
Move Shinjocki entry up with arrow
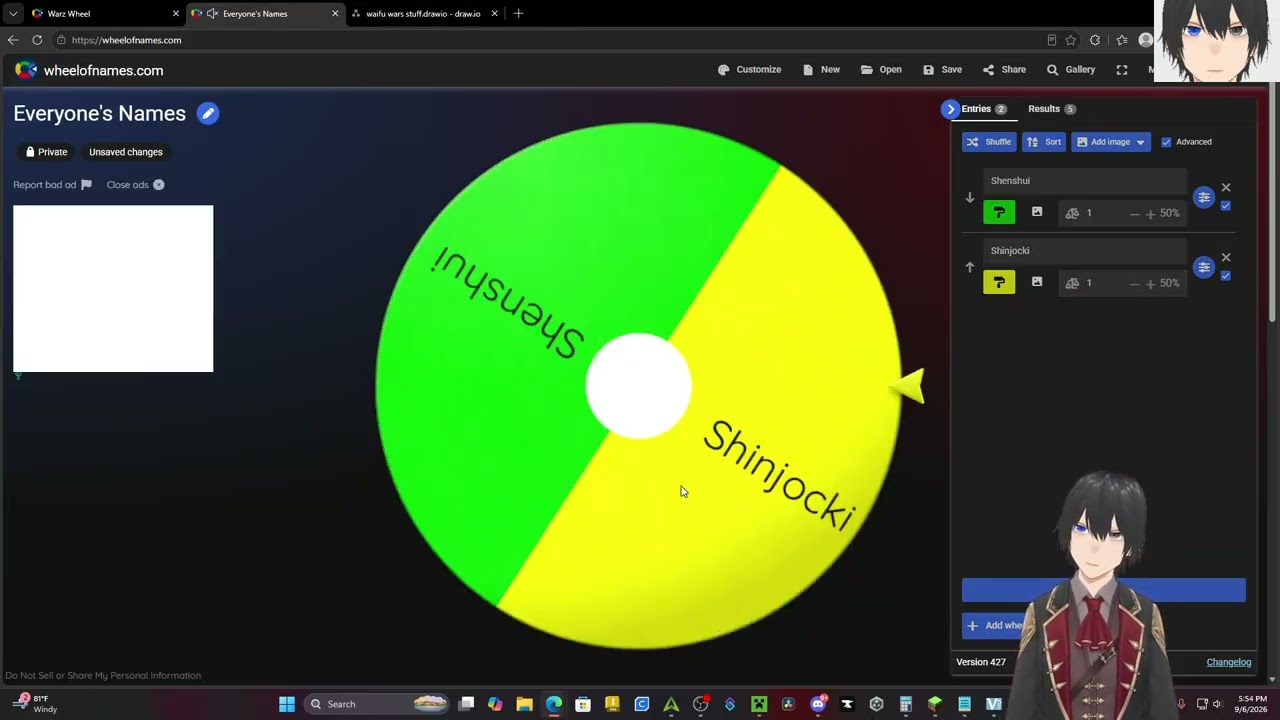[969, 267]
